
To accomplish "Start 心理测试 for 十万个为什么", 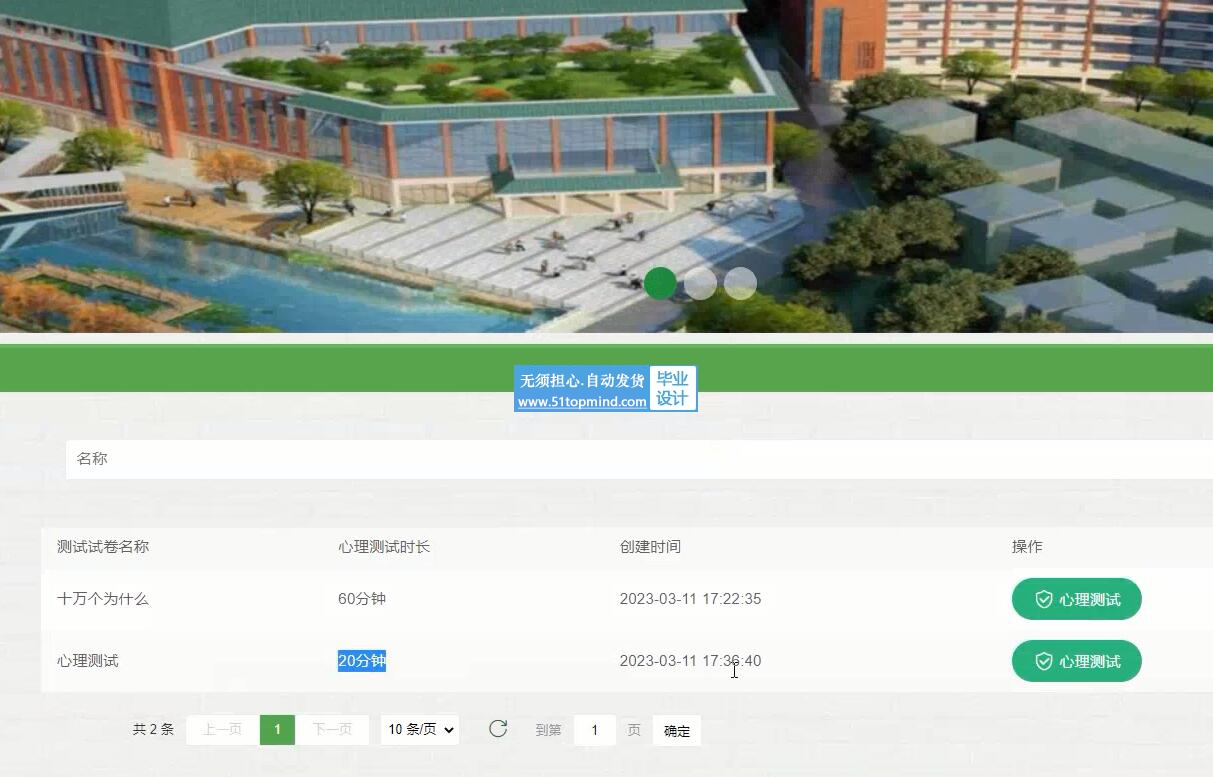I will pos(1077,599).
